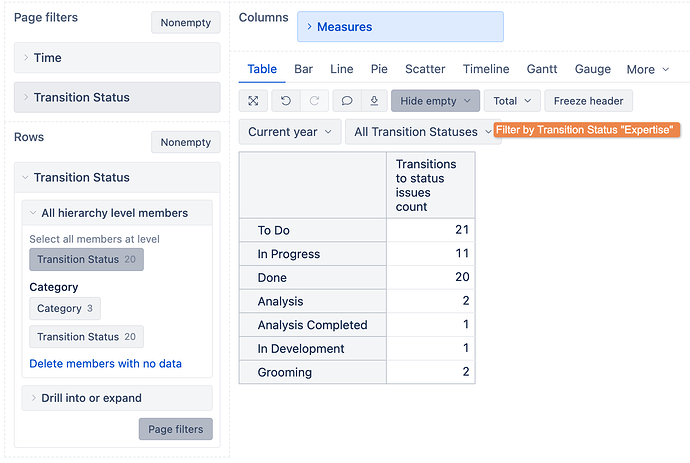Click the fullscreen expand icon
The height and width of the screenshot is (463, 690).
point(254,101)
